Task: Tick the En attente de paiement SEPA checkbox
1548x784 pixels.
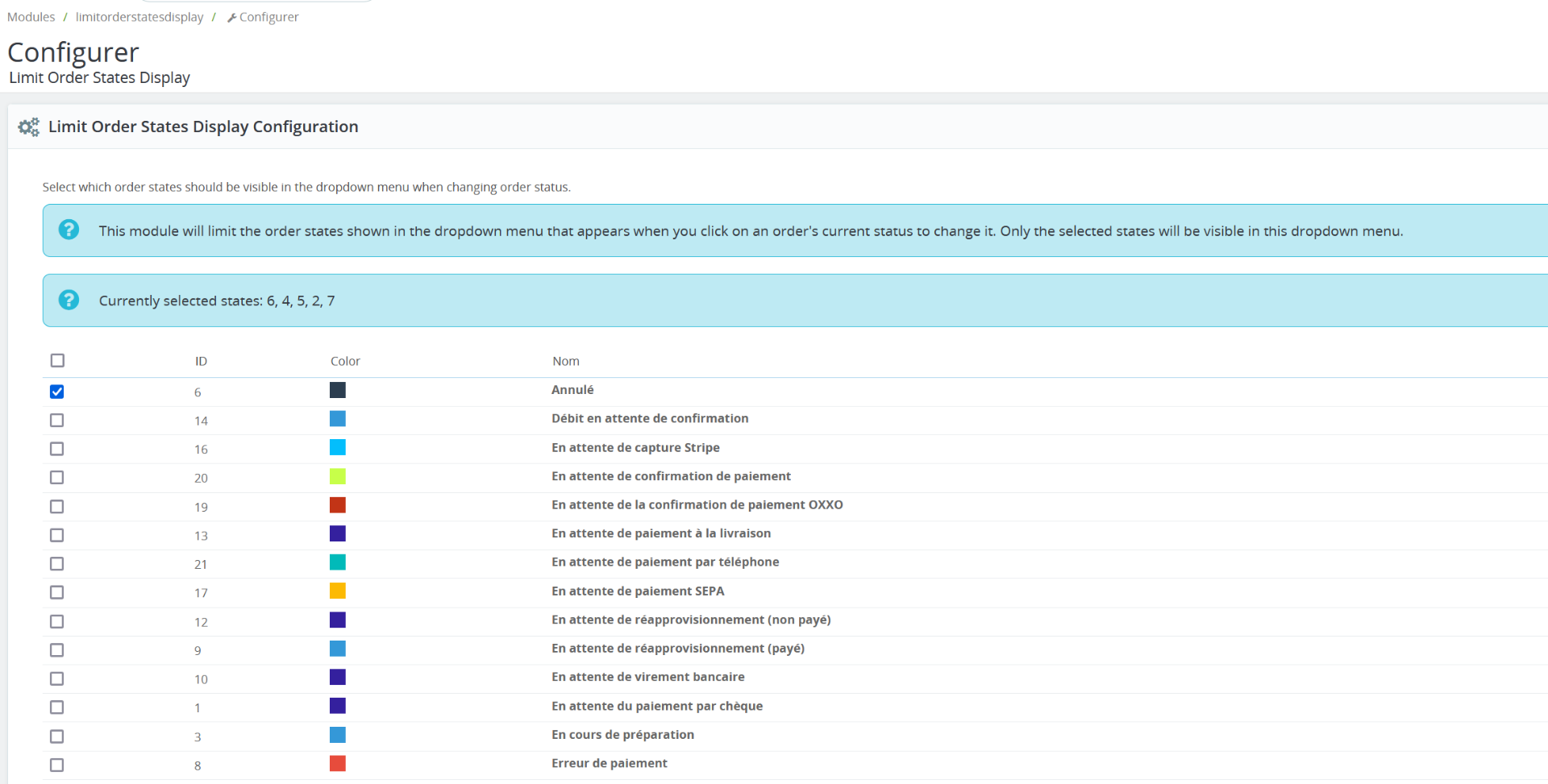Action: 57,592
